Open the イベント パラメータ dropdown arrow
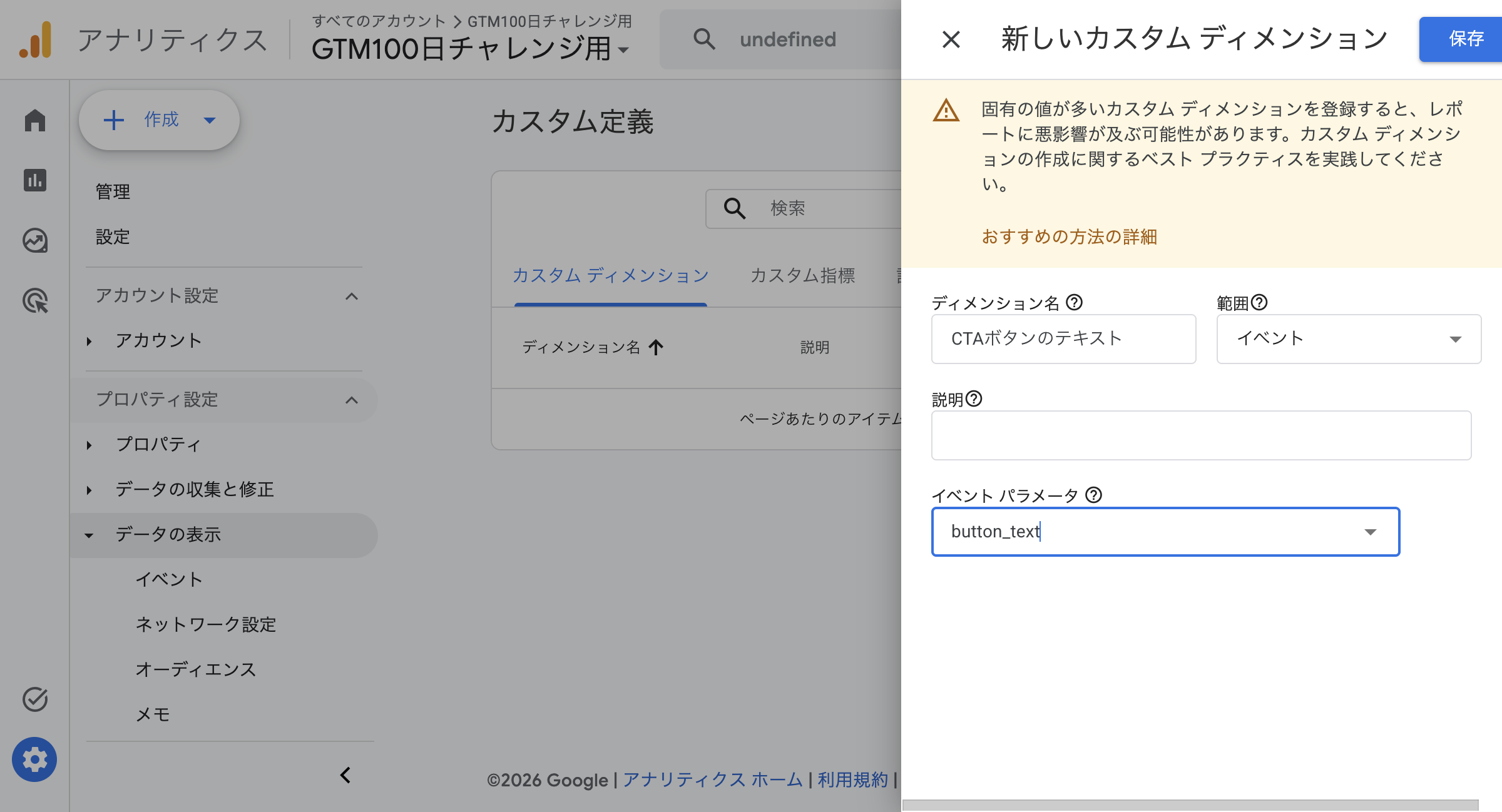 (x=1371, y=532)
